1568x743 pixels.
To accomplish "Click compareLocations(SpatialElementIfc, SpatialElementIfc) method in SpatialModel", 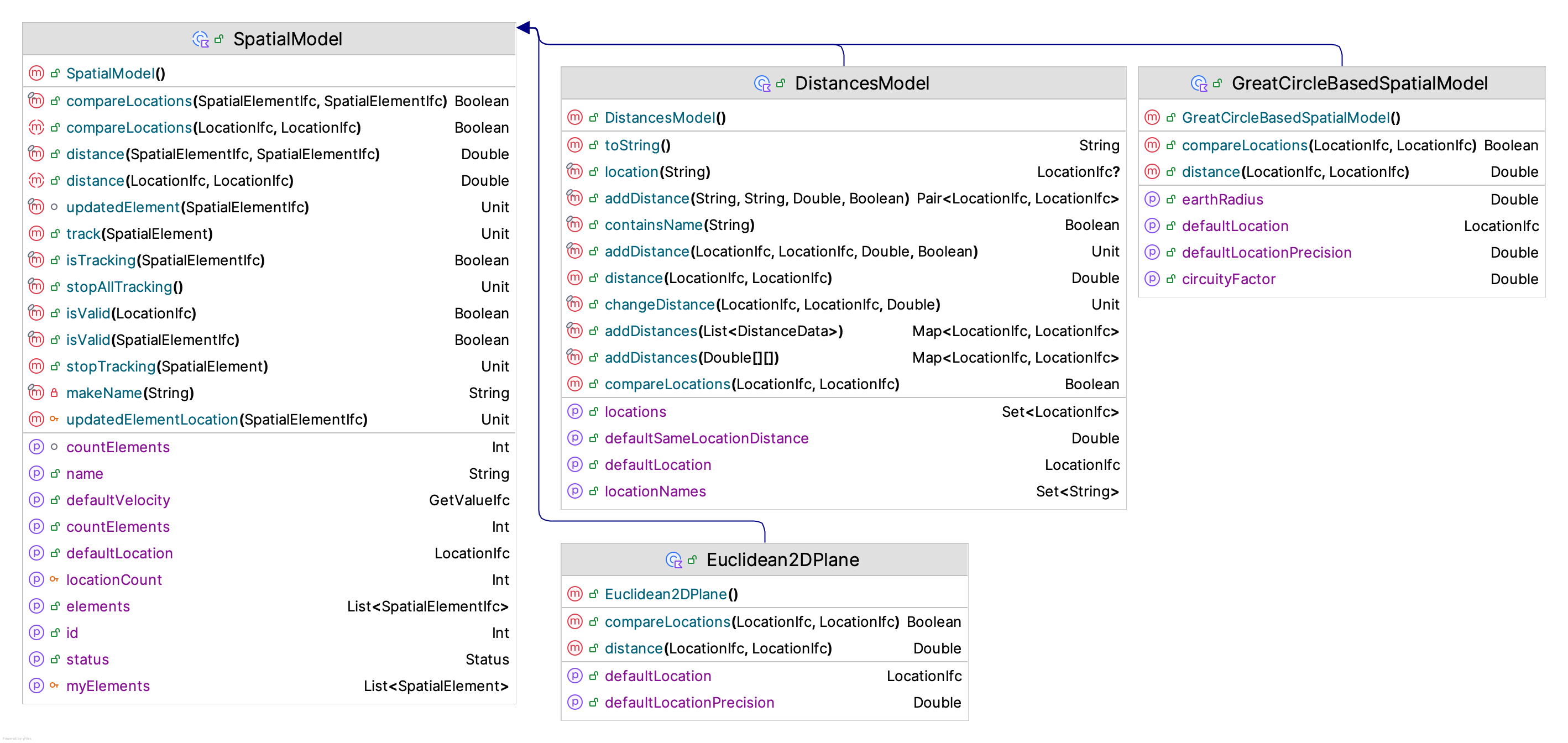I will [x=269, y=101].
